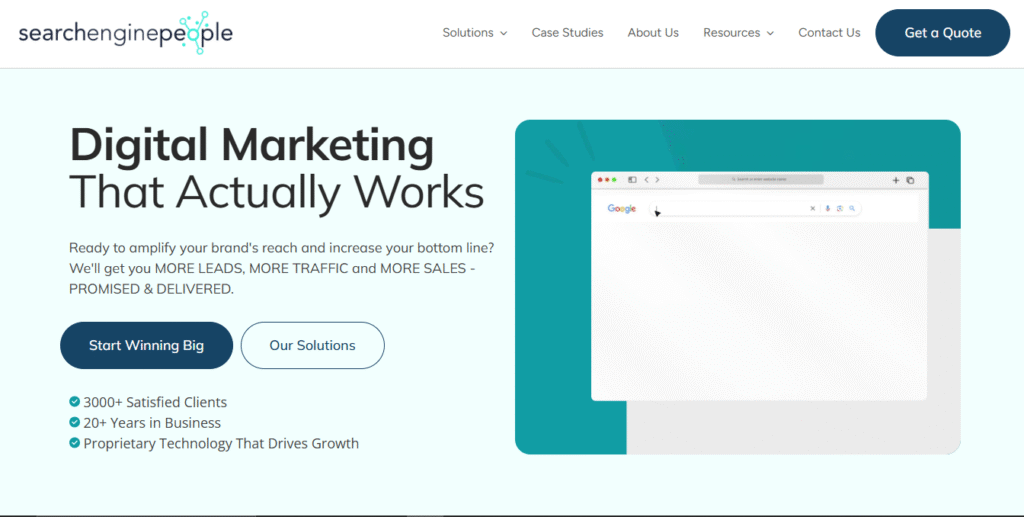This screenshot has height=517, width=1024.
Task: Open the Contact Us page
Action: point(829,33)
